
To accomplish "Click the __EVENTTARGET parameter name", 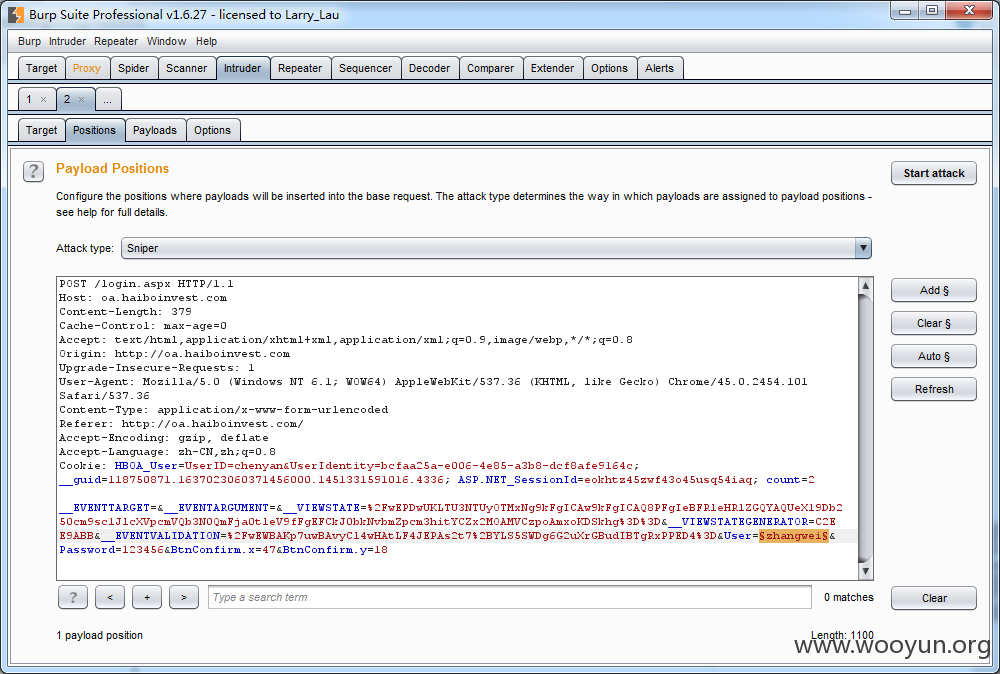I will [x=105, y=508].
